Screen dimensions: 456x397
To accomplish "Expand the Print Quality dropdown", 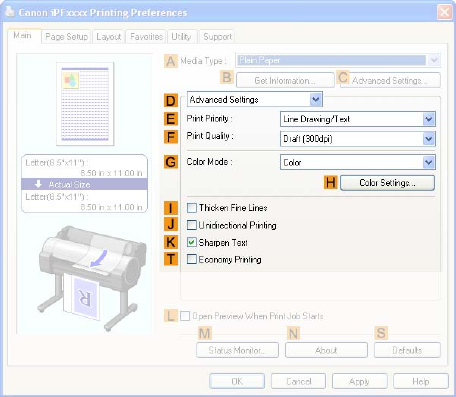I will click(358, 139).
